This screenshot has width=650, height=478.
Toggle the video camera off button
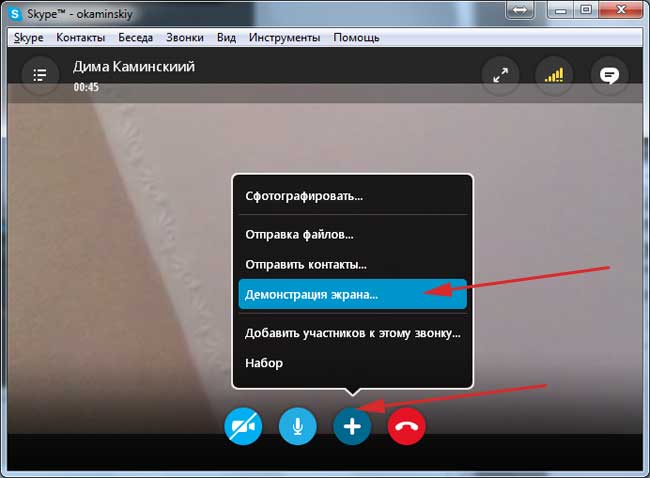coord(243,427)
